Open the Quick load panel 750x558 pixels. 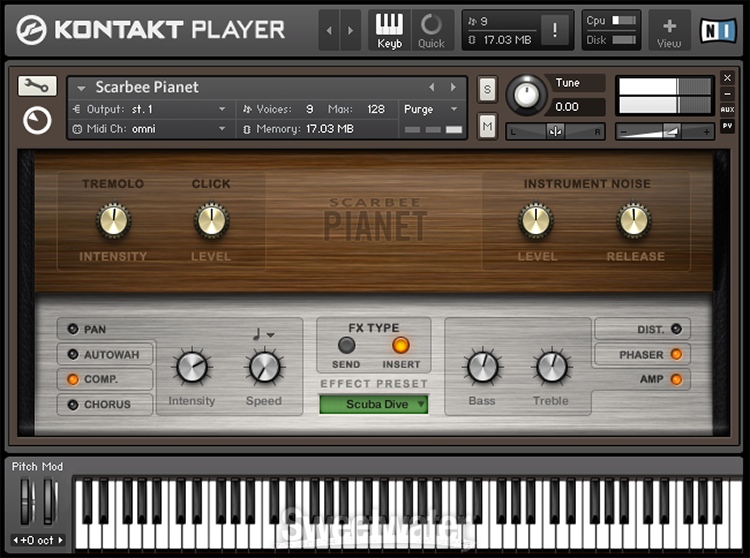click(431, 30)
